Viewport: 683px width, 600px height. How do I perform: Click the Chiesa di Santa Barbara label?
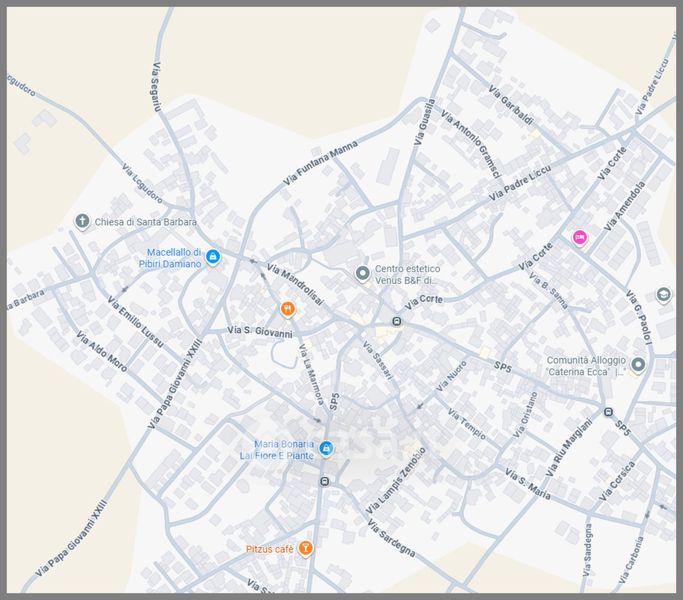point(146,222)
